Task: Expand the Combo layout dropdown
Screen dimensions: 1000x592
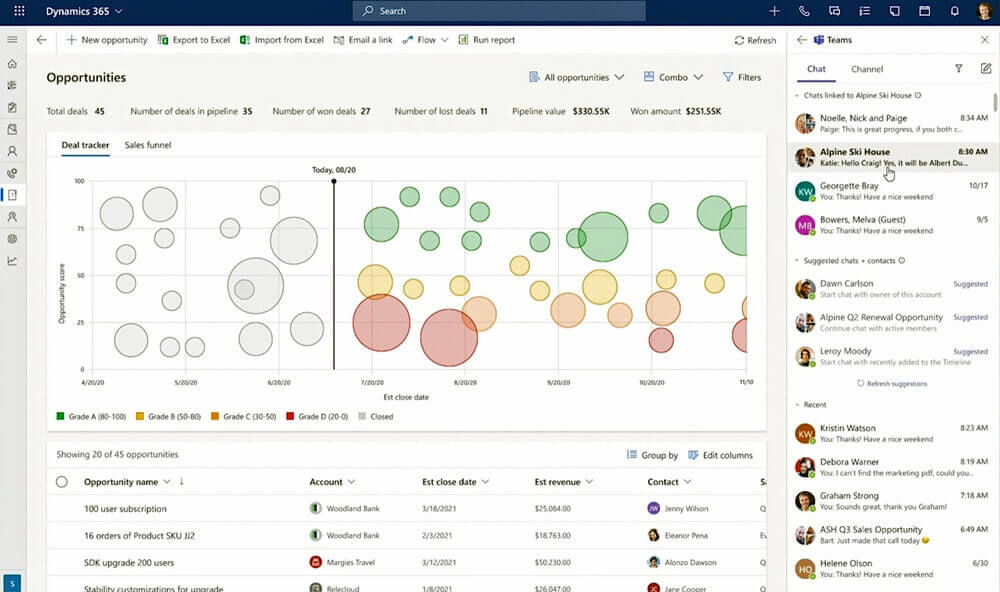Action: coord(673,77)
